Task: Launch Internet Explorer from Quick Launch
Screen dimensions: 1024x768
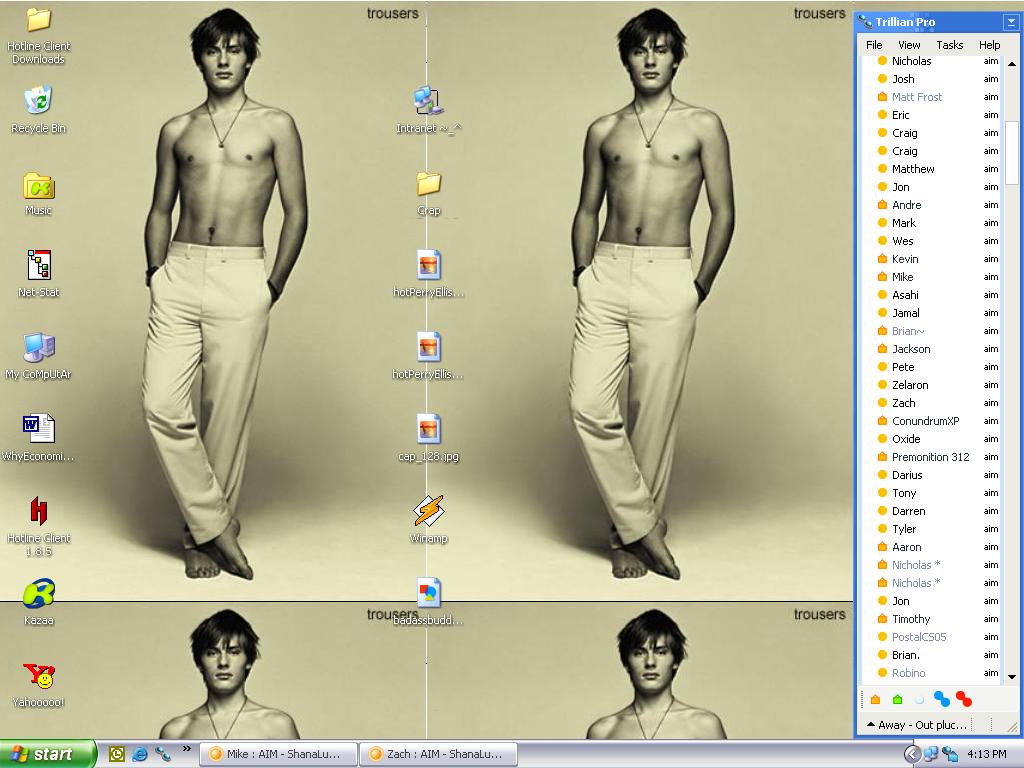Action: click(x=140, y=754)
